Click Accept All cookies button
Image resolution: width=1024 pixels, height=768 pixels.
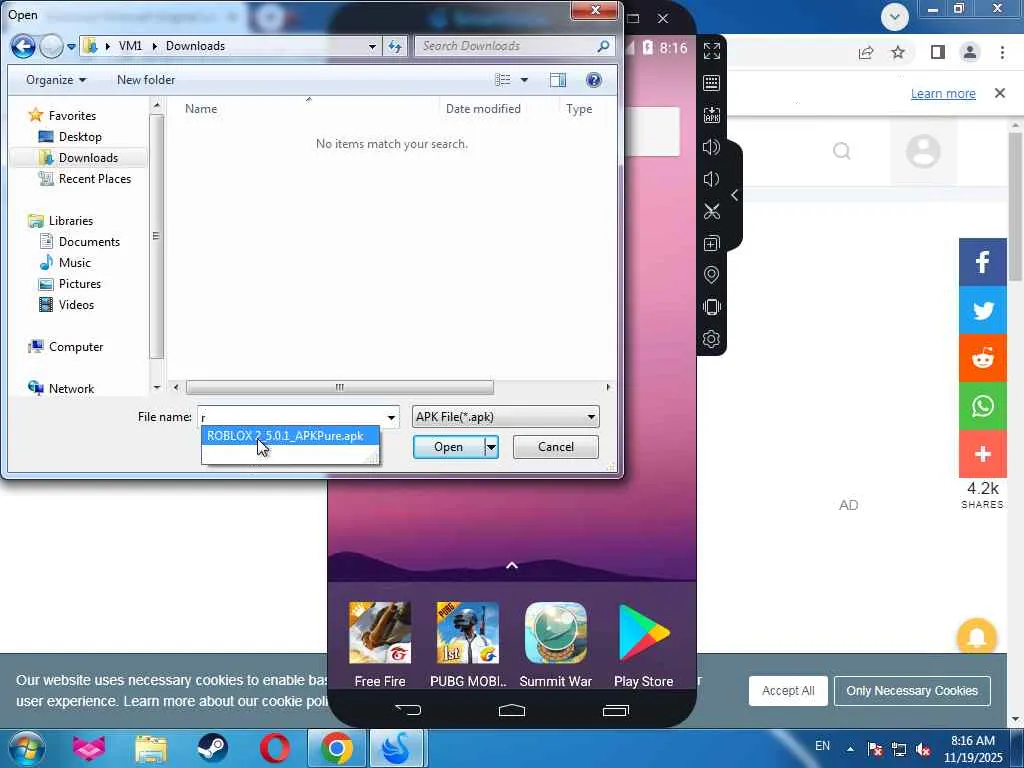788,691
